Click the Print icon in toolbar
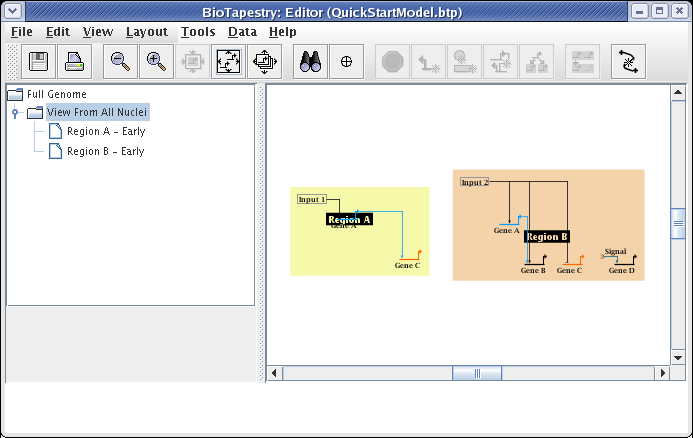 (x=75, y=62)
